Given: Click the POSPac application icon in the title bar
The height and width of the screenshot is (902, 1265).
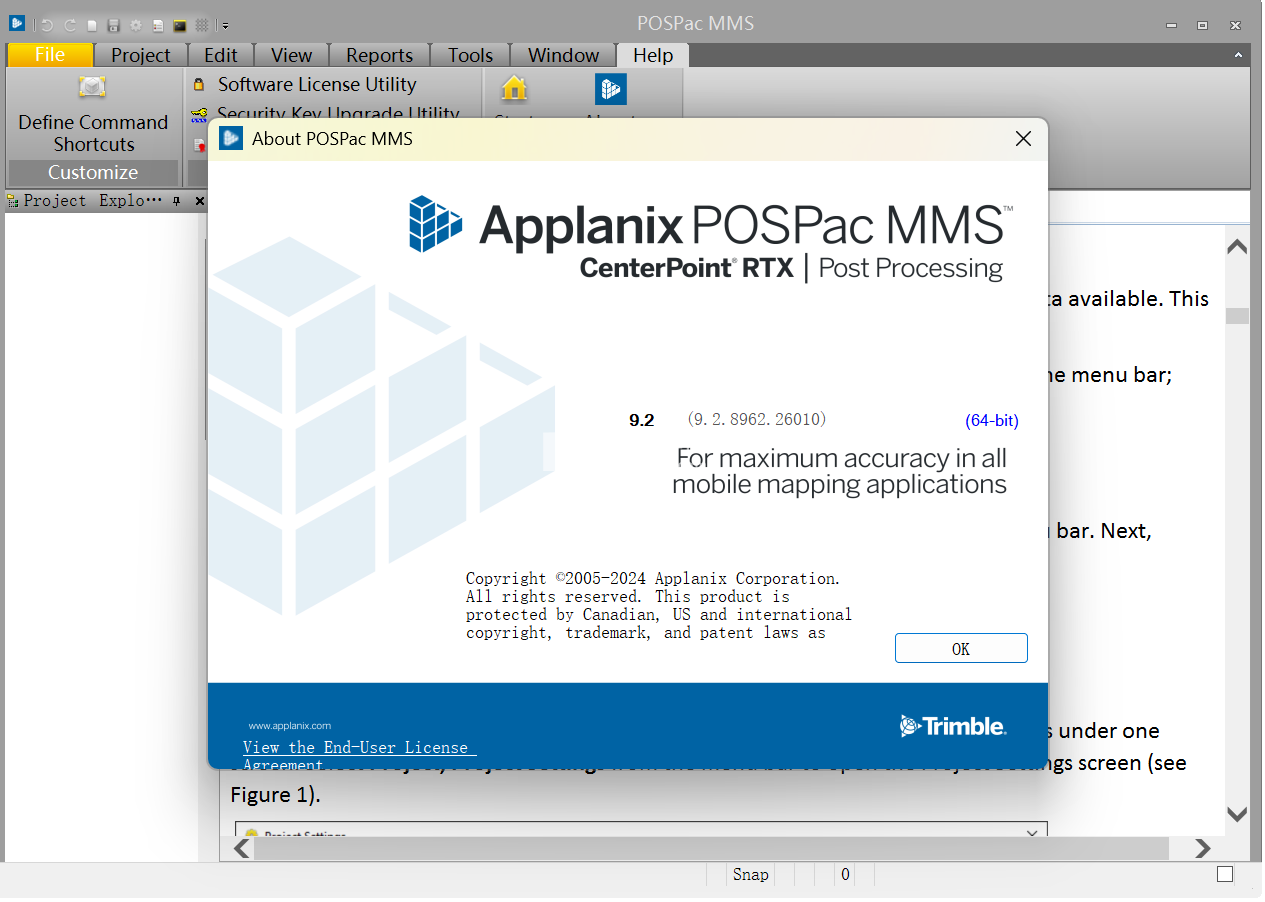Looking at the screenshot, I should click(17, 24).
